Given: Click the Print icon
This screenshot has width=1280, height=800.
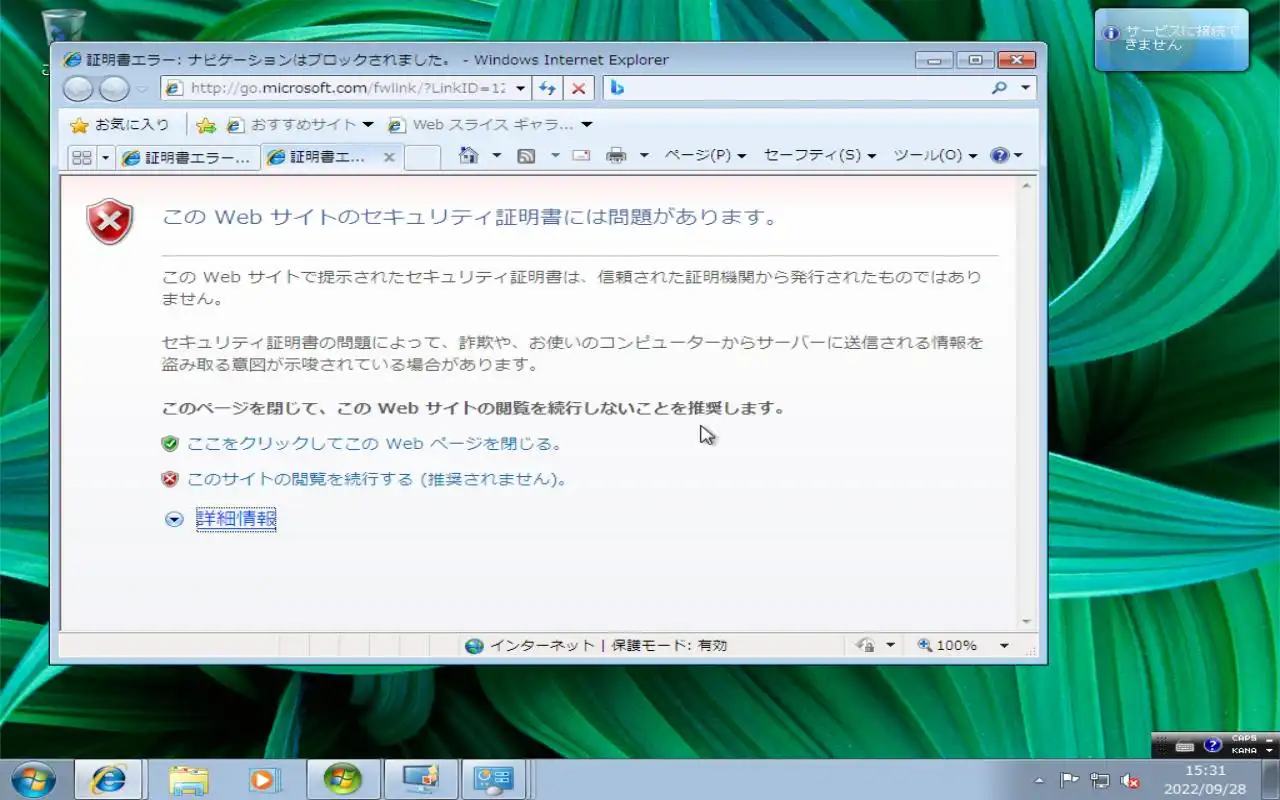Looking at the screenshot, I should coord(617,155).
